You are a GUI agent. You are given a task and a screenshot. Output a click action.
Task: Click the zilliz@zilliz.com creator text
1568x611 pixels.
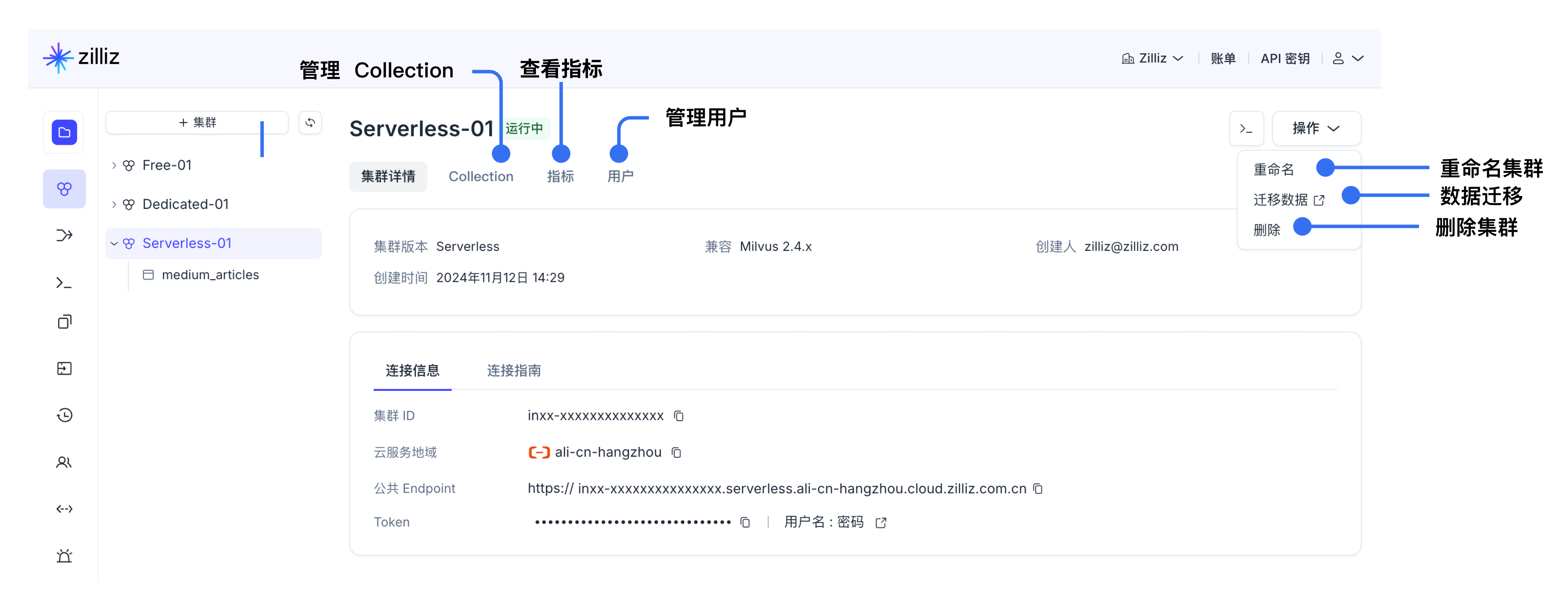point(1131,247)
